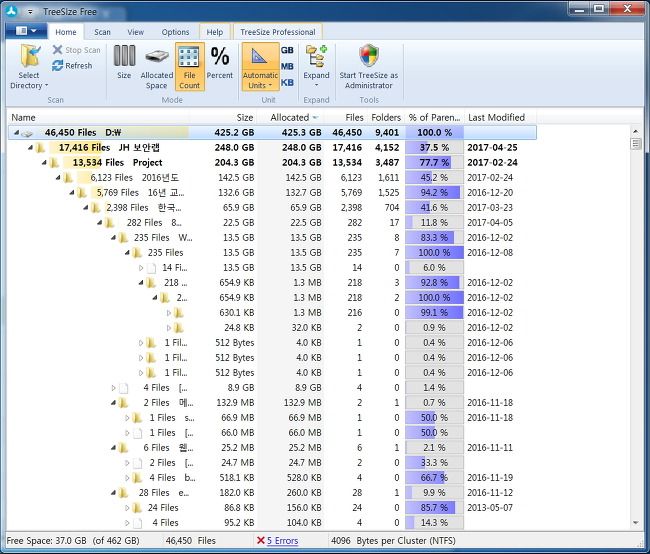The height and width of the screenshot is (554, 650).
Task: Click the vertical scrollbar thumb
Action: pyautogui.click(x=635, y=144)
